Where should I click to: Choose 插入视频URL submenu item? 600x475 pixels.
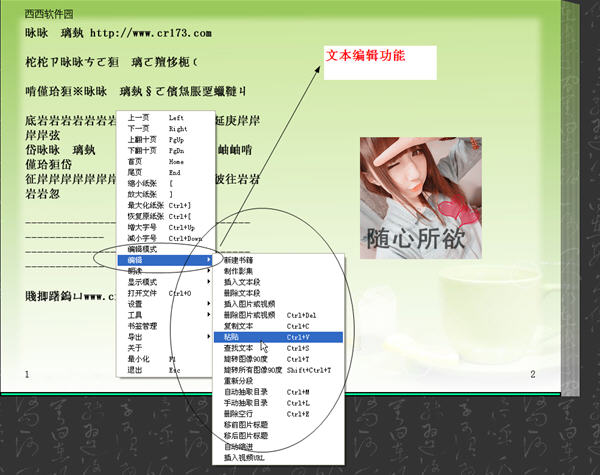pos(278,458)
